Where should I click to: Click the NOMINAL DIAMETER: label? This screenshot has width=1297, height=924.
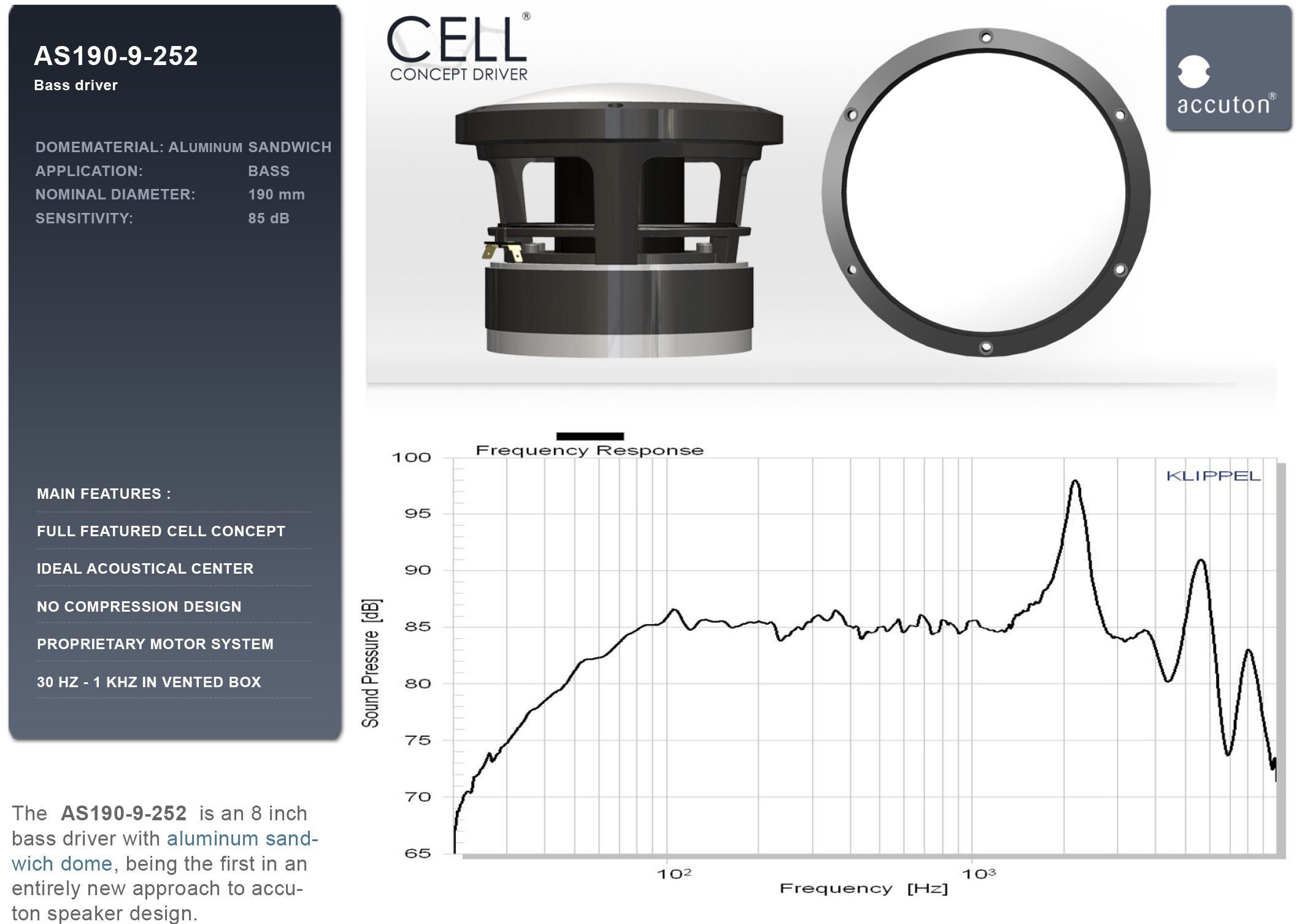[115, 194]
